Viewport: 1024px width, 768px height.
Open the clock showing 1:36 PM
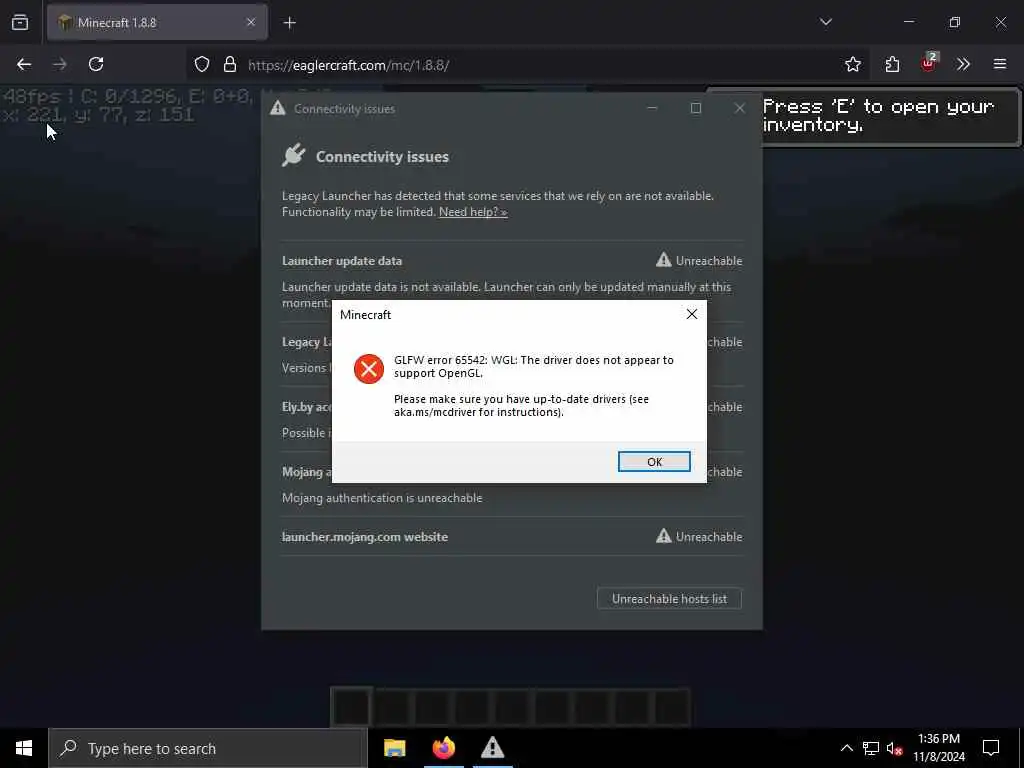tap(938, 748)
